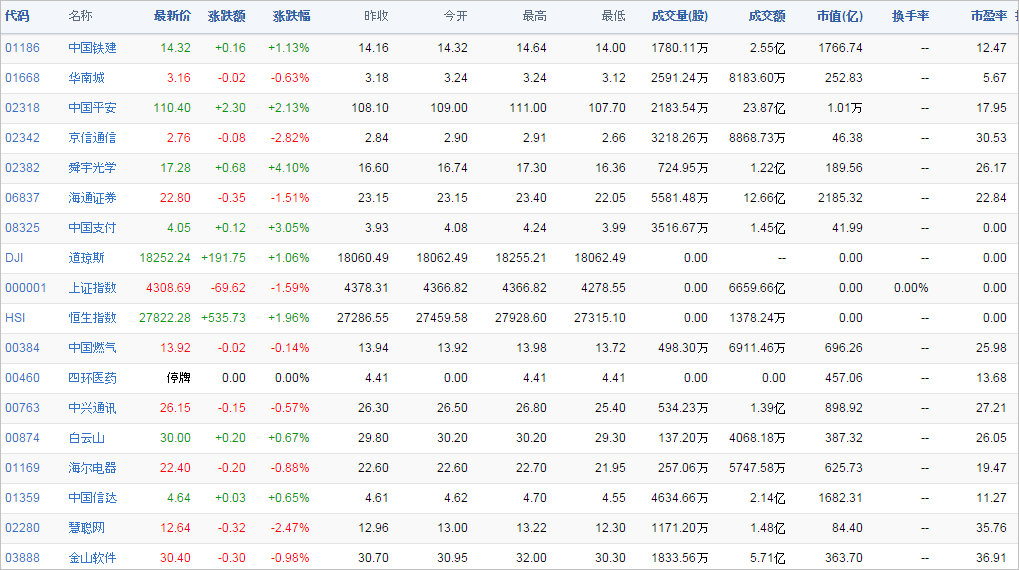Select 上证指数 turnover 6659.66亿
Viewport: 1019px width, 570px height.
(757, 288)
